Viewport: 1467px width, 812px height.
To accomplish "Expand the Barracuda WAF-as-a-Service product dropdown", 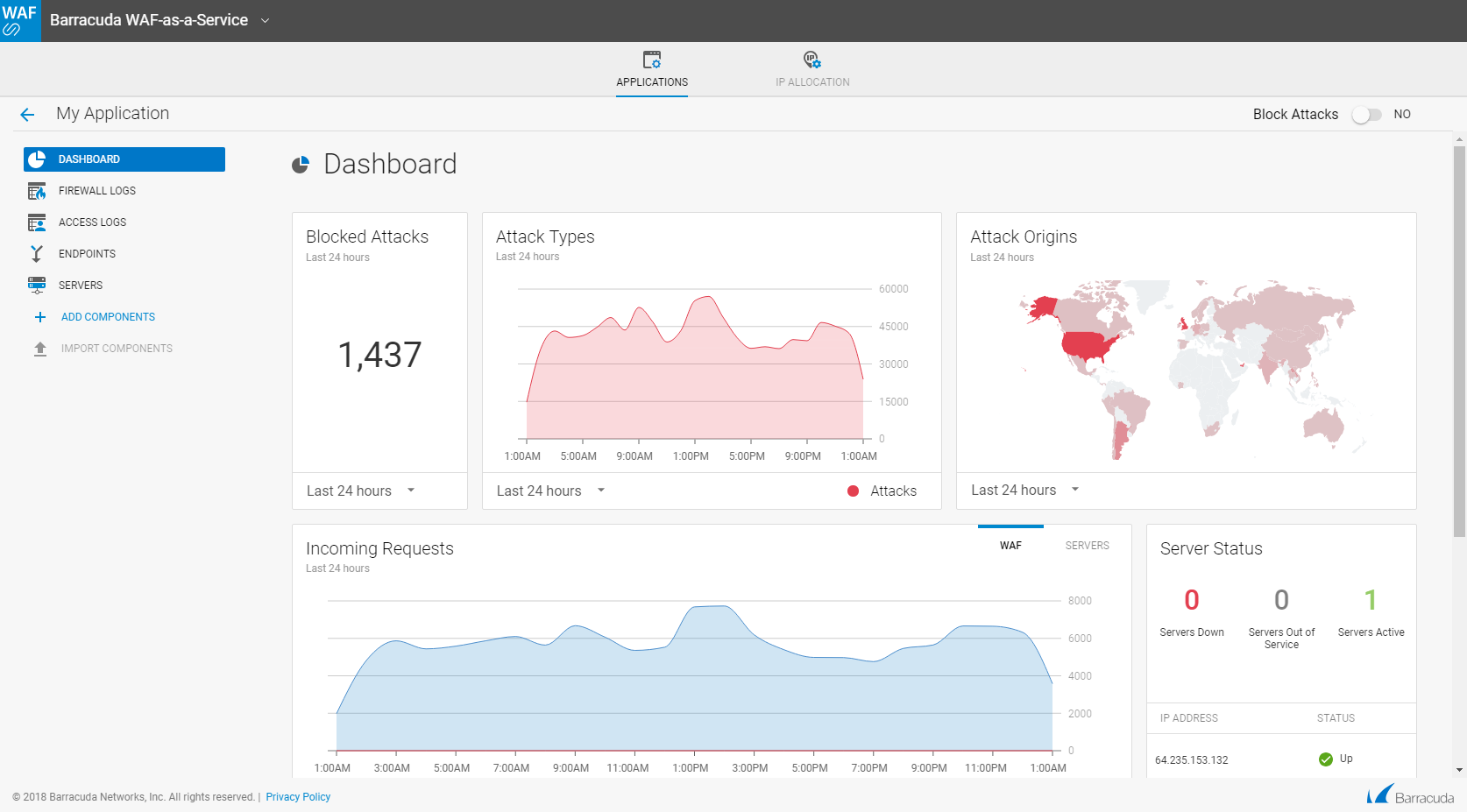I will click(265, 20).
